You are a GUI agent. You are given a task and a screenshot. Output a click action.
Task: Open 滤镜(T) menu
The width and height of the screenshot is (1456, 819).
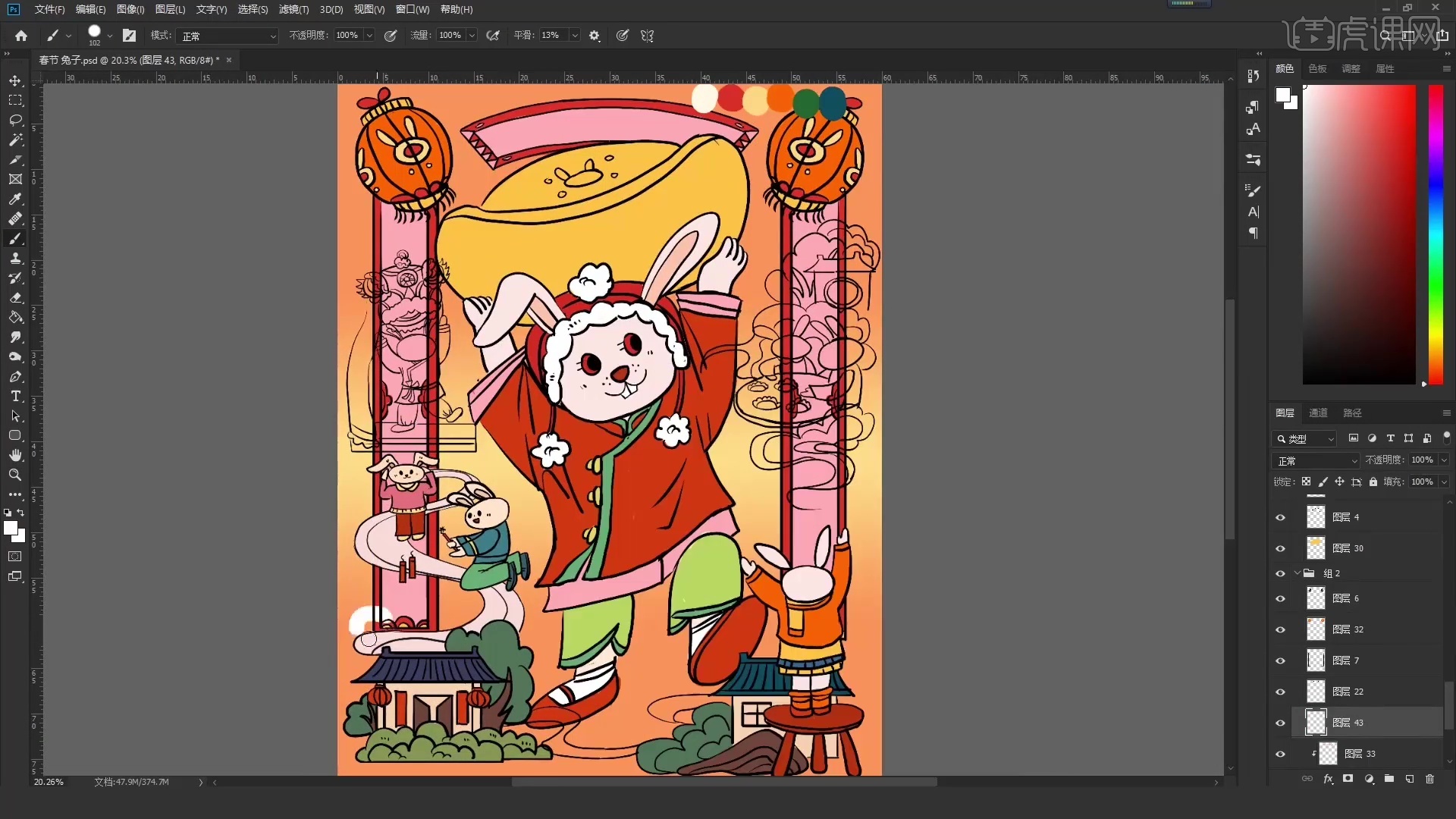293,9
